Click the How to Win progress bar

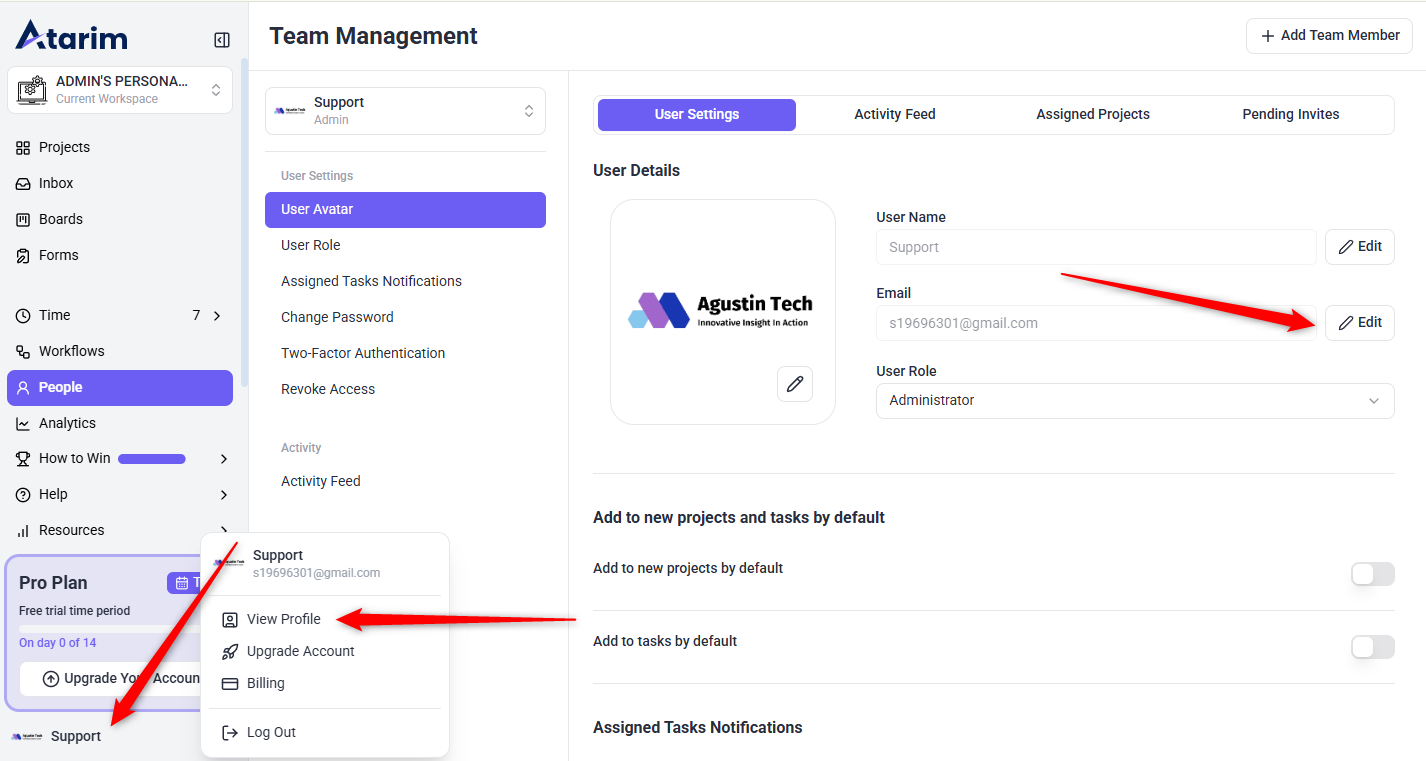(x=152, y=459)
